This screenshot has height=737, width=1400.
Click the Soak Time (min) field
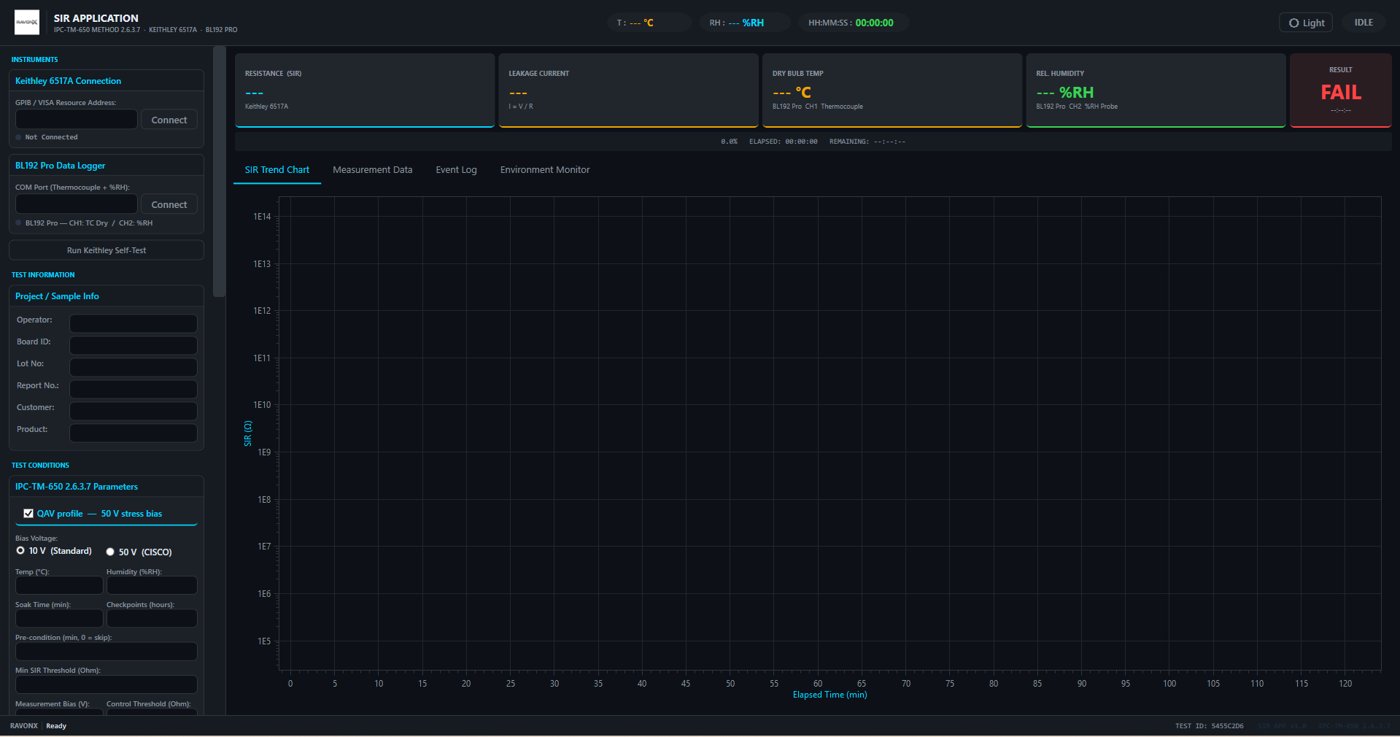pyautogui.click(x=59, y=618)
